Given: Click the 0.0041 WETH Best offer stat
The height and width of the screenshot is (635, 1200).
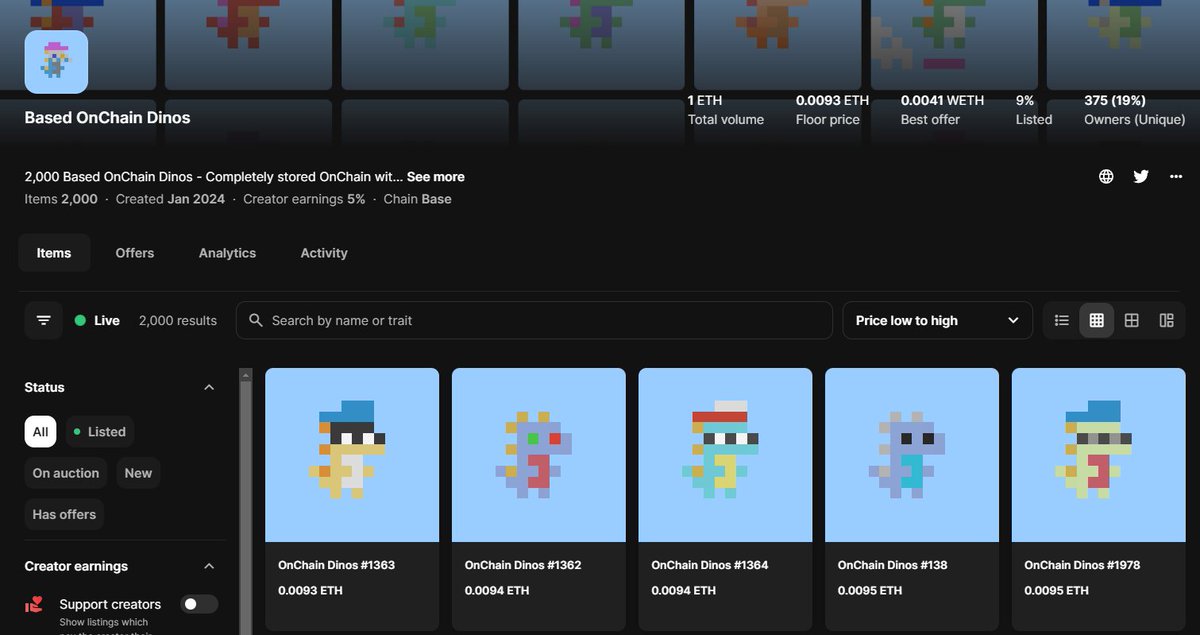Looking at the screenshot, I should pos(942,110).
